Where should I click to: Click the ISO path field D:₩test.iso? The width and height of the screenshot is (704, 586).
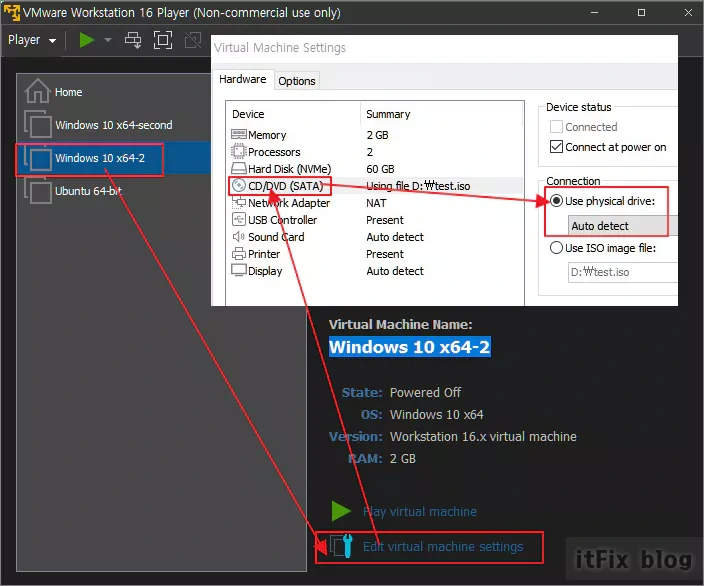coord(623,272)
